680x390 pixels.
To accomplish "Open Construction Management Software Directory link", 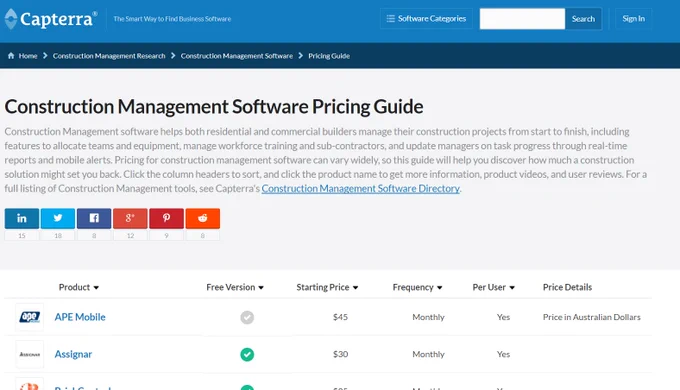I will click(x=360, y=188).
